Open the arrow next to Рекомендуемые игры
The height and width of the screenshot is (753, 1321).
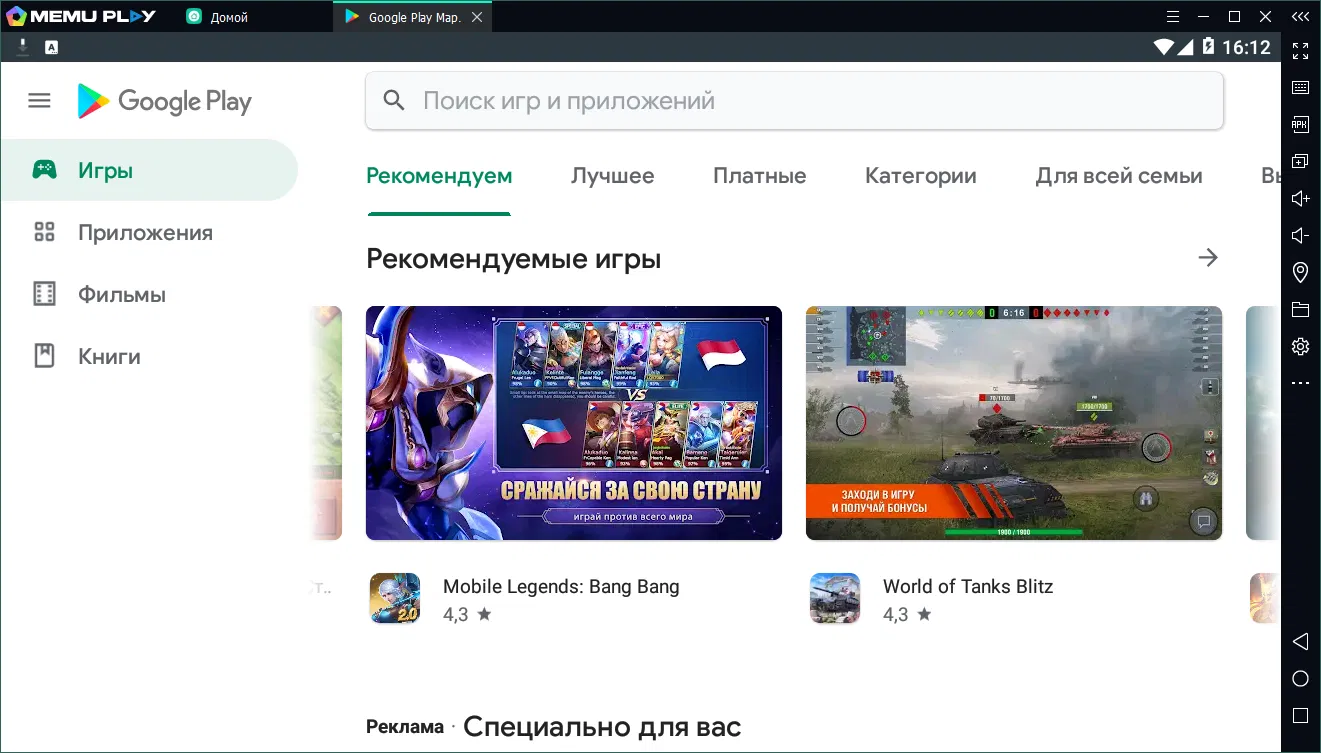point(1208,258)
